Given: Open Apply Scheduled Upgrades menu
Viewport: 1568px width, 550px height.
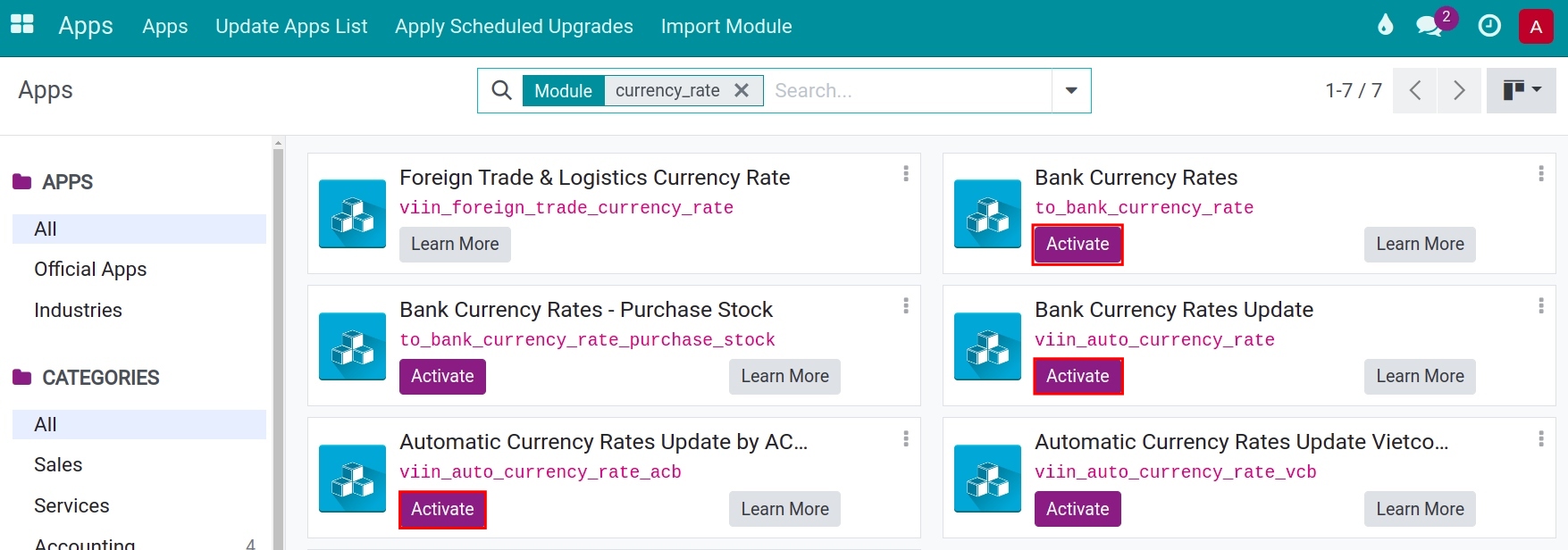Looking at the screenshot, I should point(514,27).
